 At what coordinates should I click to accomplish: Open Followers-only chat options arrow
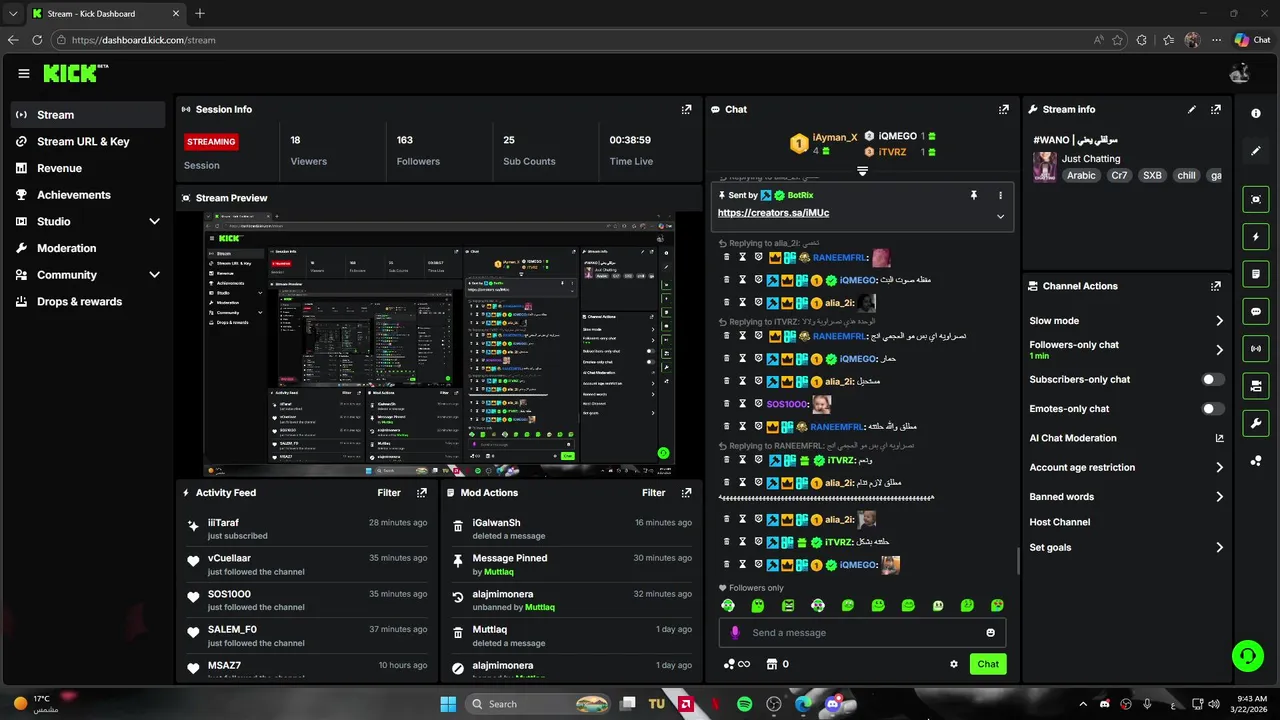(1219, 350)
